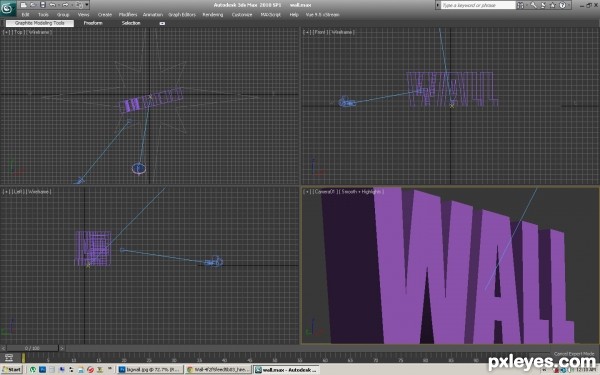Switch to the Freeform ribbon tab
Screen dimensions: 600x375
tap(93, 23)
